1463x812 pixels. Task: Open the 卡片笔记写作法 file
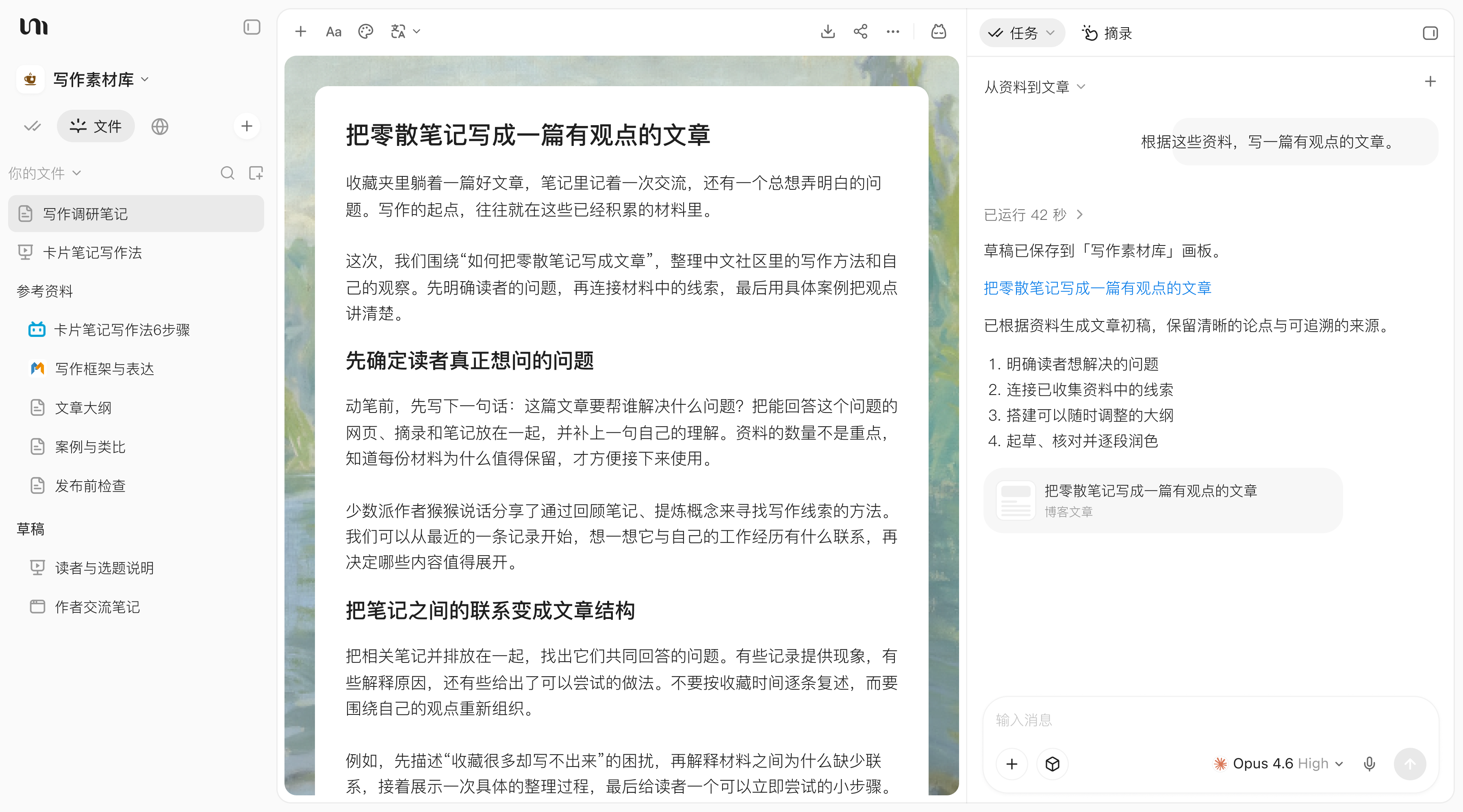136,253
